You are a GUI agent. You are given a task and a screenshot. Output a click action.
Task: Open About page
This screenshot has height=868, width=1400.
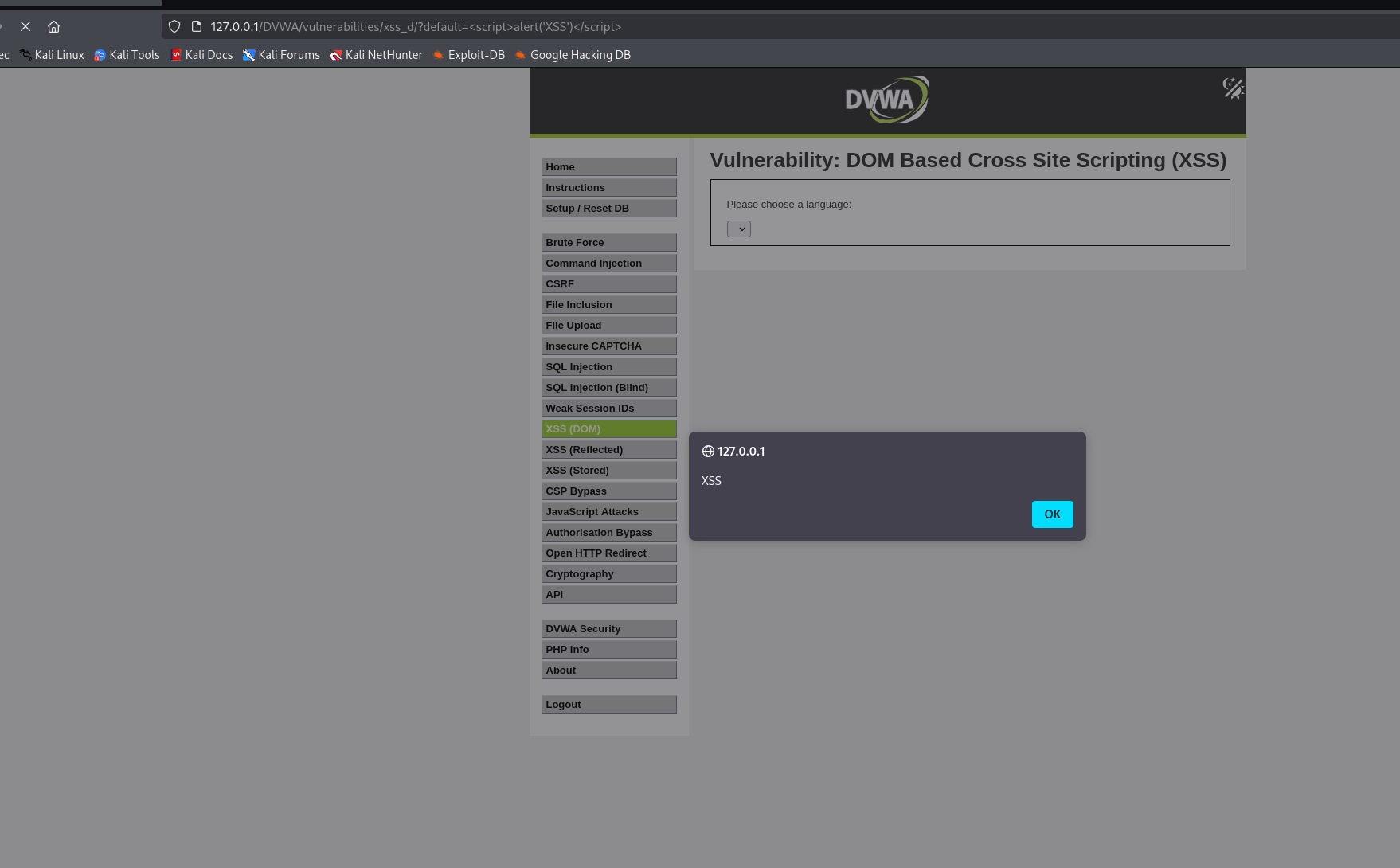[609, 670]
